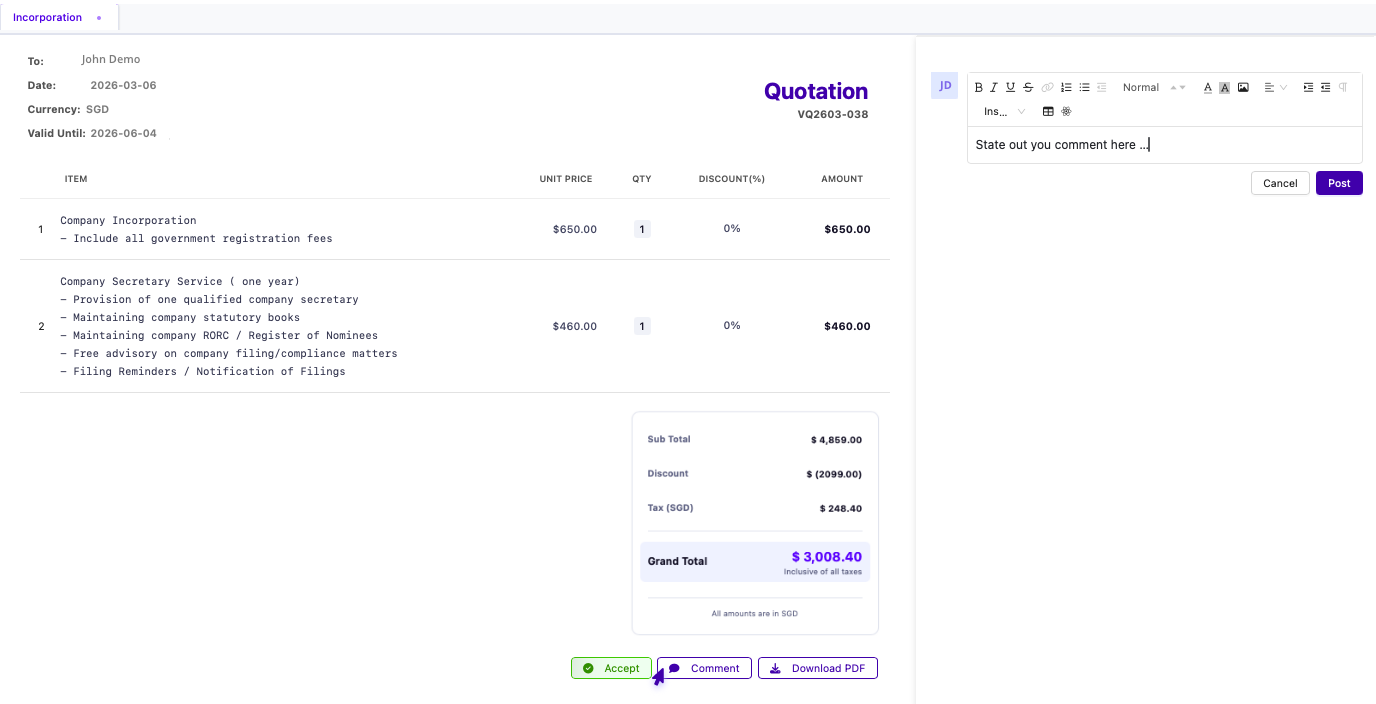The image size is (1376, 704).
Task: Post the comment
Action: [x=1339, y=183]
